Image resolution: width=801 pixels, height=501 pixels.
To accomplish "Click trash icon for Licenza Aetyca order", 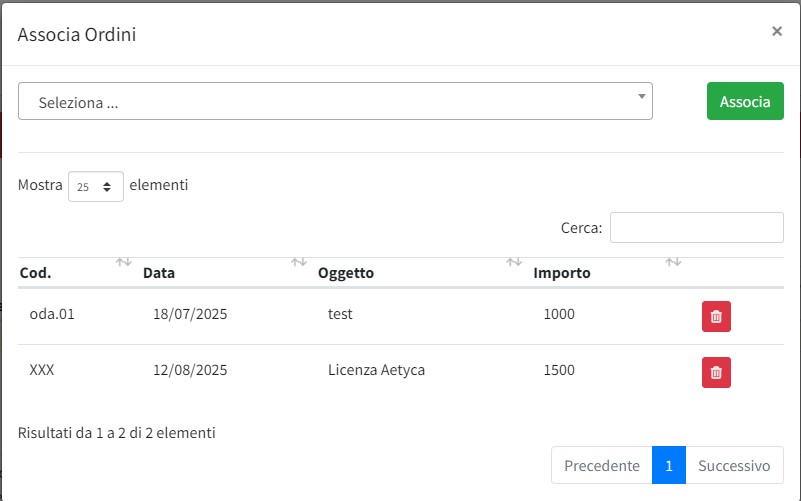I will coord(716,372).
